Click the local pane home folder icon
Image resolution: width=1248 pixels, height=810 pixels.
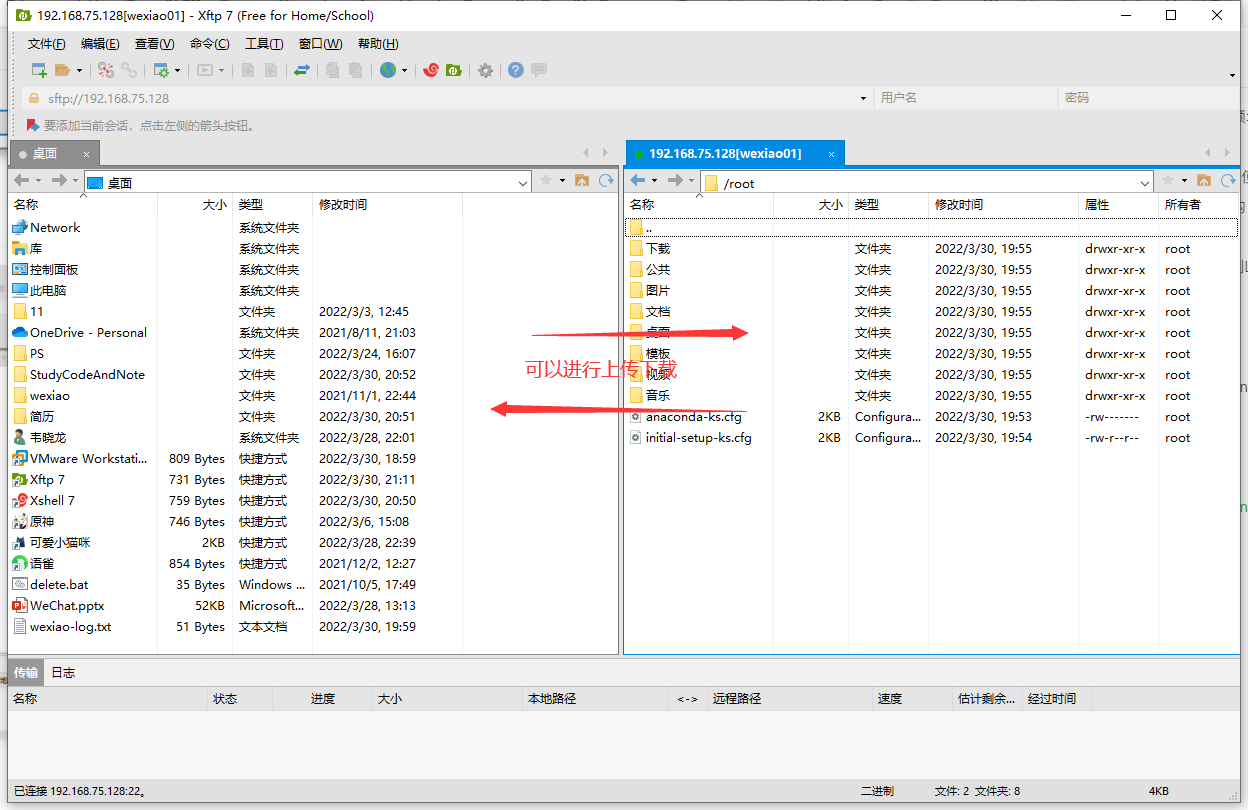coord(582,181)
